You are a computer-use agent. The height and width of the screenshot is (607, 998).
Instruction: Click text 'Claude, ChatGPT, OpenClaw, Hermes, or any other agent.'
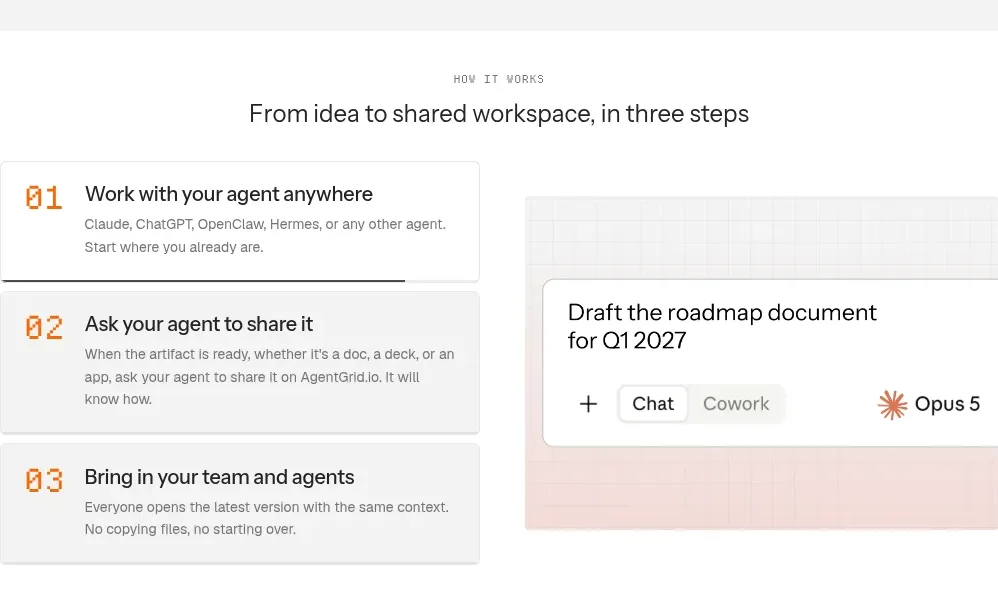pyautogui.click(x=265, y=224)
